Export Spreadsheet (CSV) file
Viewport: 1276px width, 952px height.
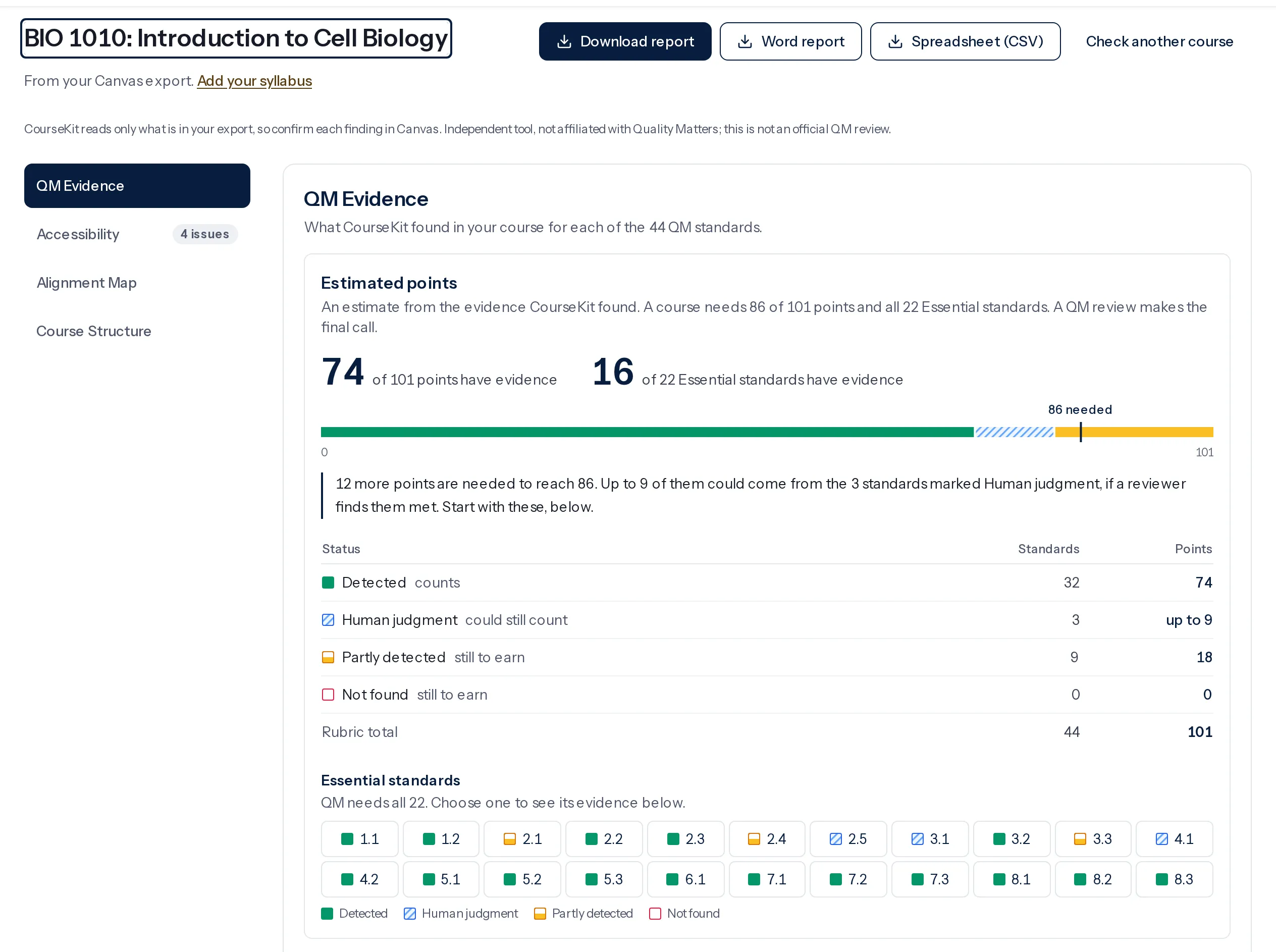965,41
